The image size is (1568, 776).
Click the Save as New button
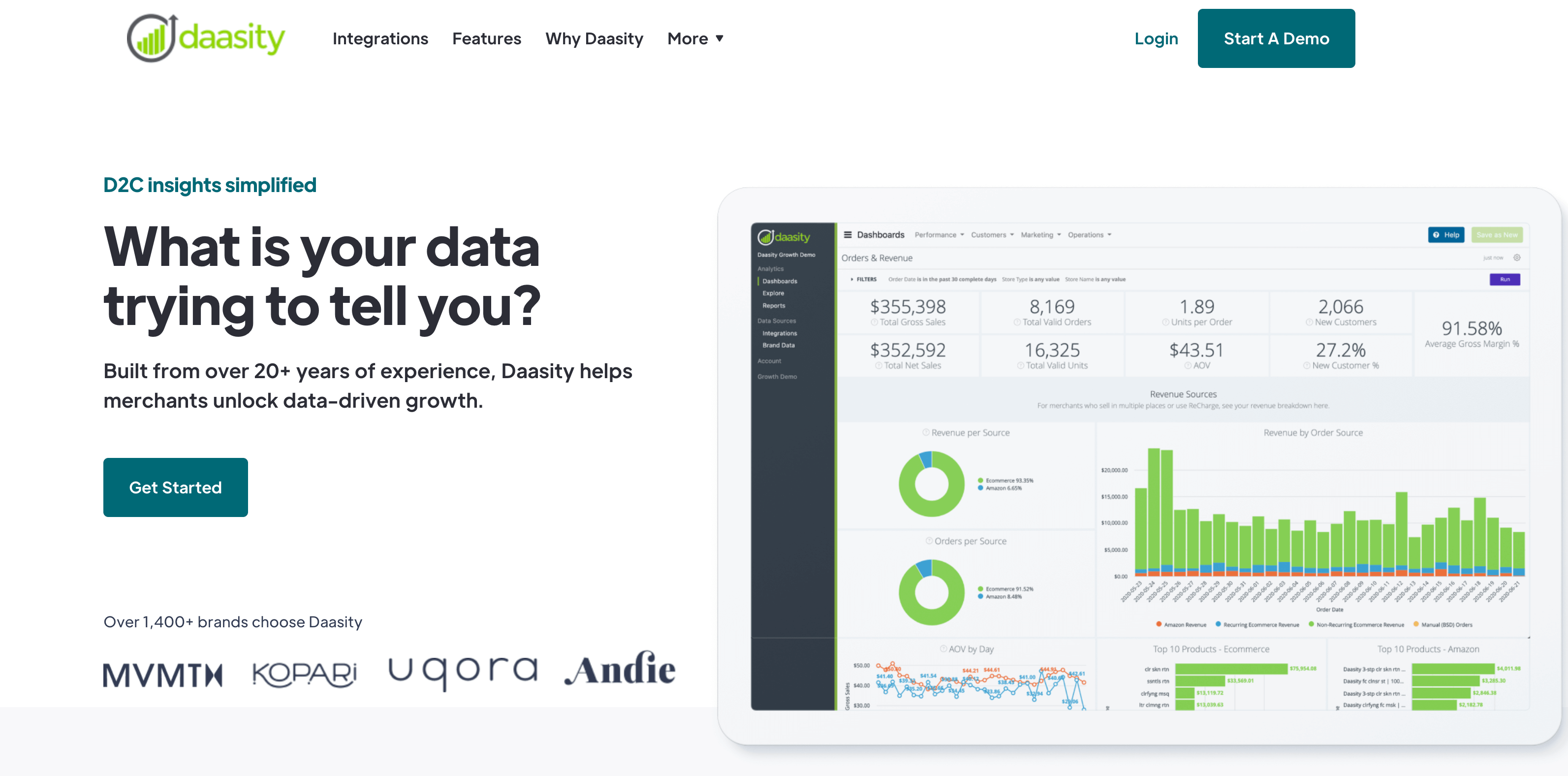tap(1497, 234)
